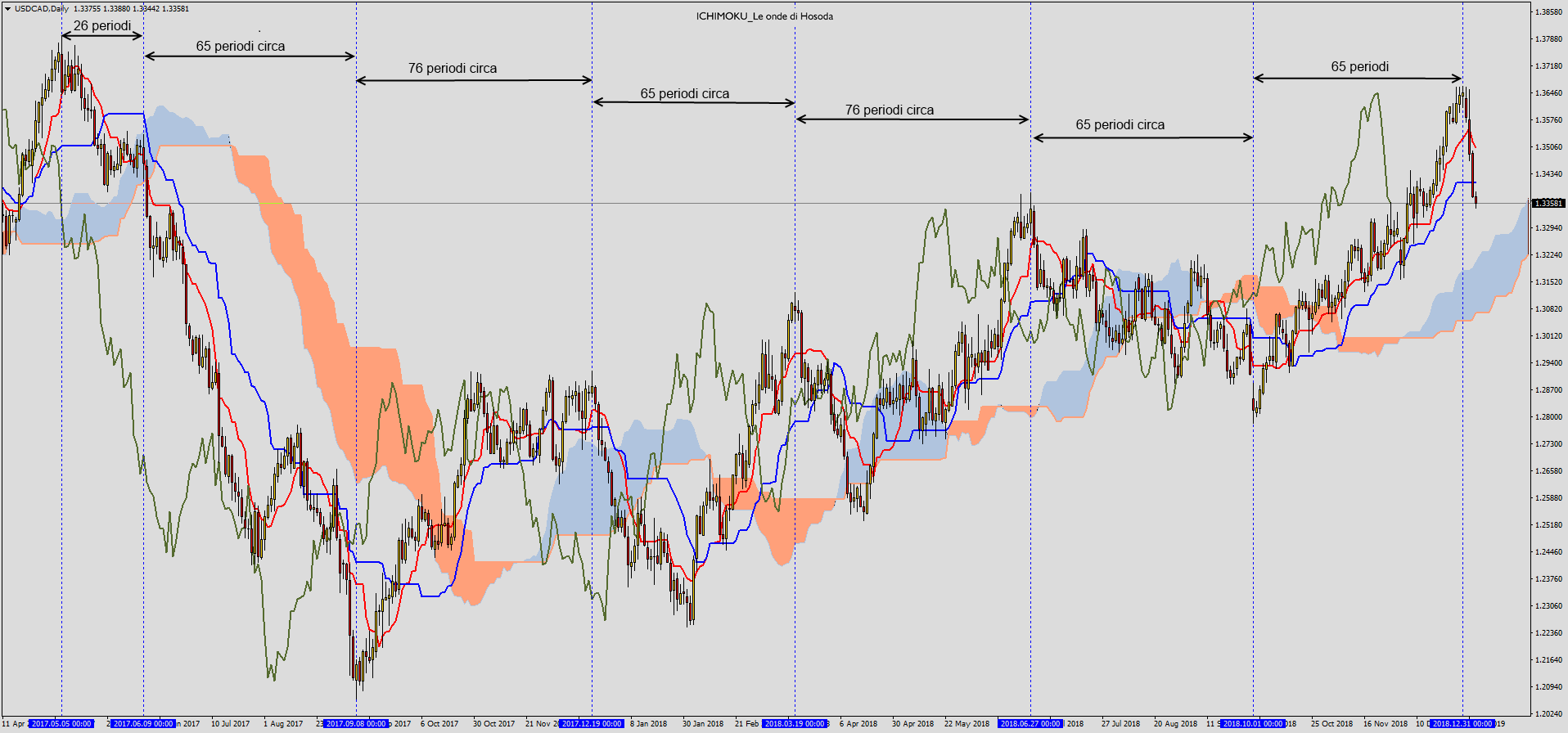
Task: Select the 2018.06.27 date marker
Action: 1030,724
